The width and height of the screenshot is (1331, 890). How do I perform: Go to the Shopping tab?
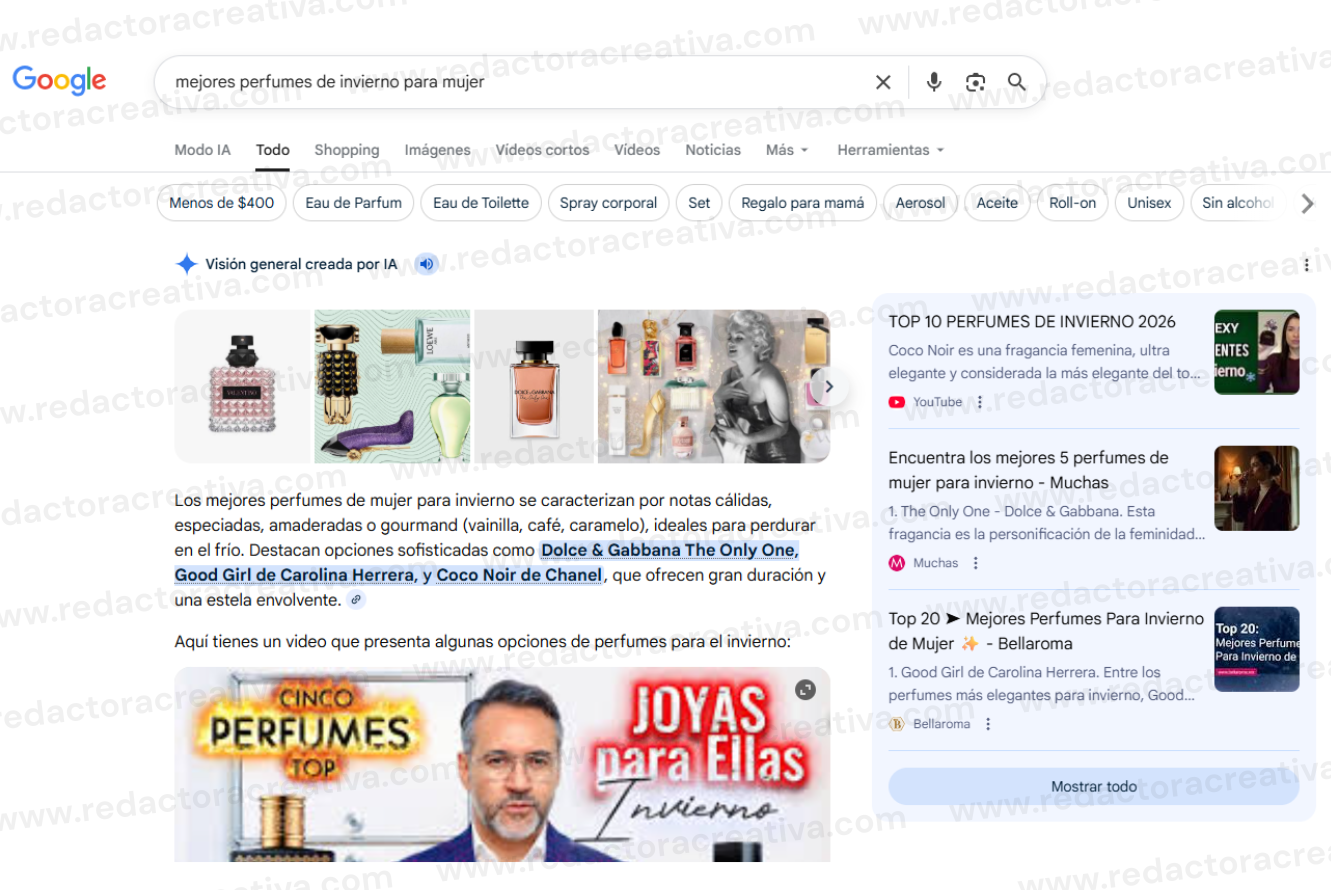pos(347,150)
